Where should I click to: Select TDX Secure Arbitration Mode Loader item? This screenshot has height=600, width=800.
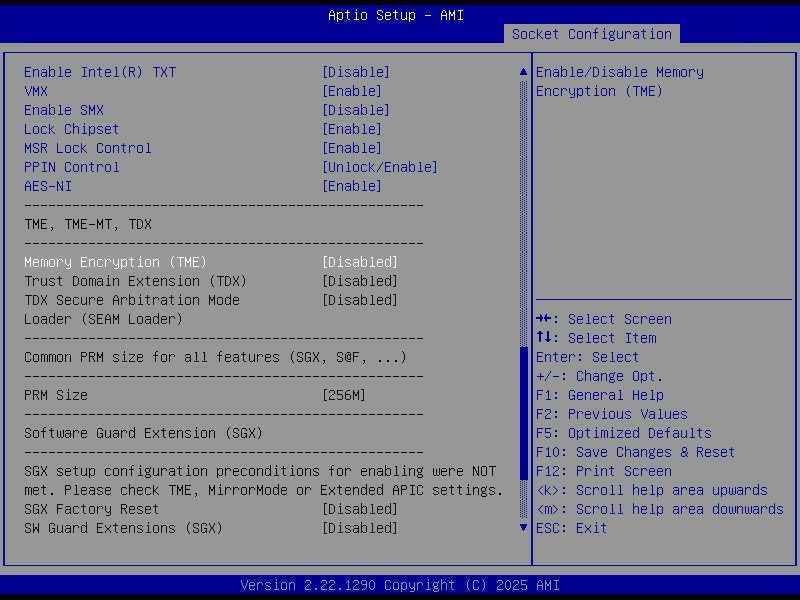(x=132, y=310)
